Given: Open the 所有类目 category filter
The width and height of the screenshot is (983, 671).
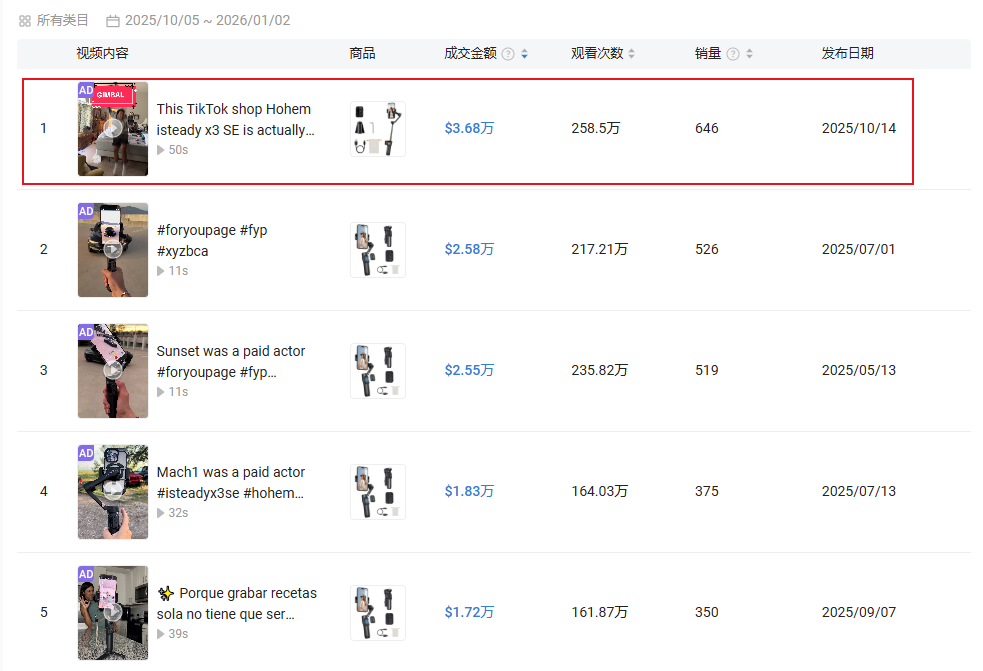Looking at the screenshot, I should coord(60,19).
